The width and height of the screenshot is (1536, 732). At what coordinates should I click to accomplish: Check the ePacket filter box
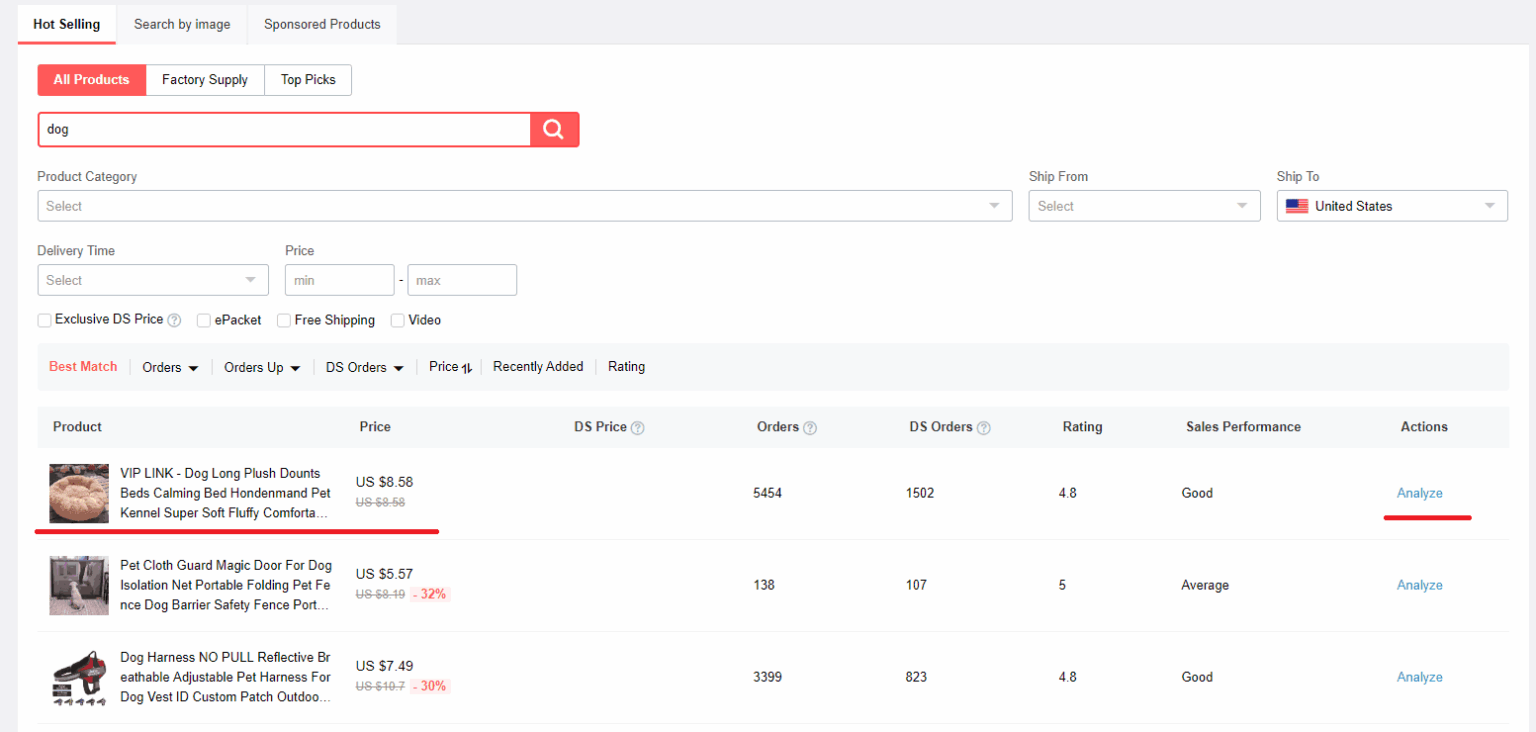pyautogui.click(x=204, y=321)
